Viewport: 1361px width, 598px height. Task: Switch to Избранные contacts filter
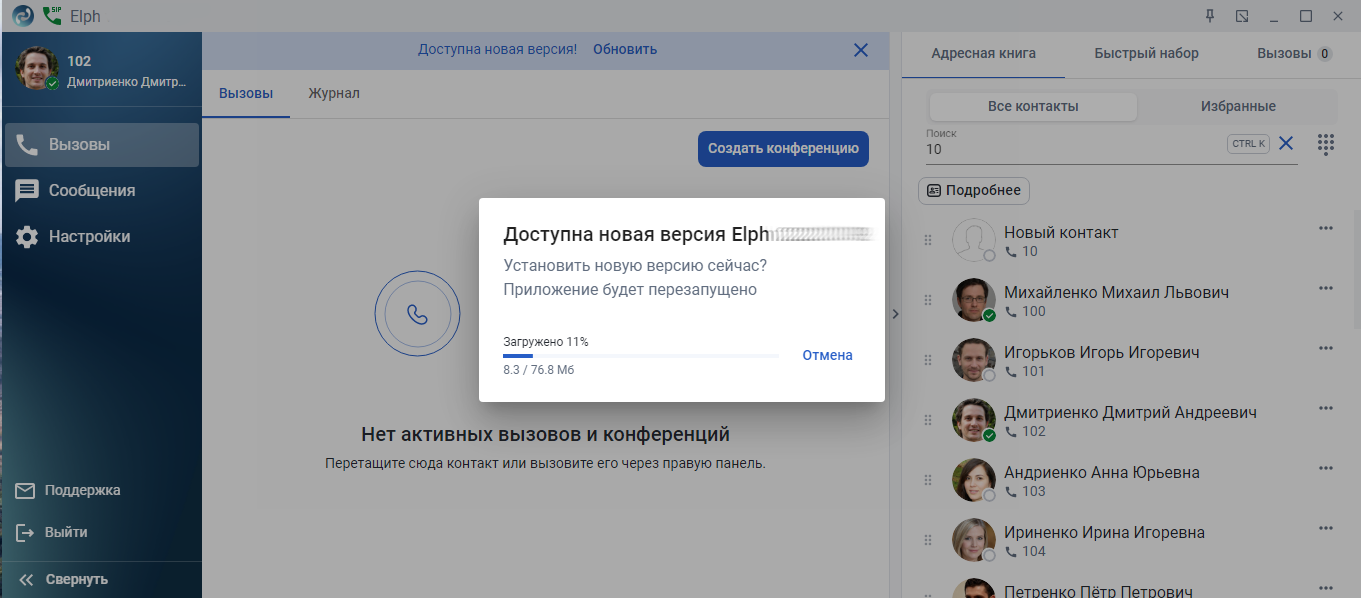(1237, 106)
